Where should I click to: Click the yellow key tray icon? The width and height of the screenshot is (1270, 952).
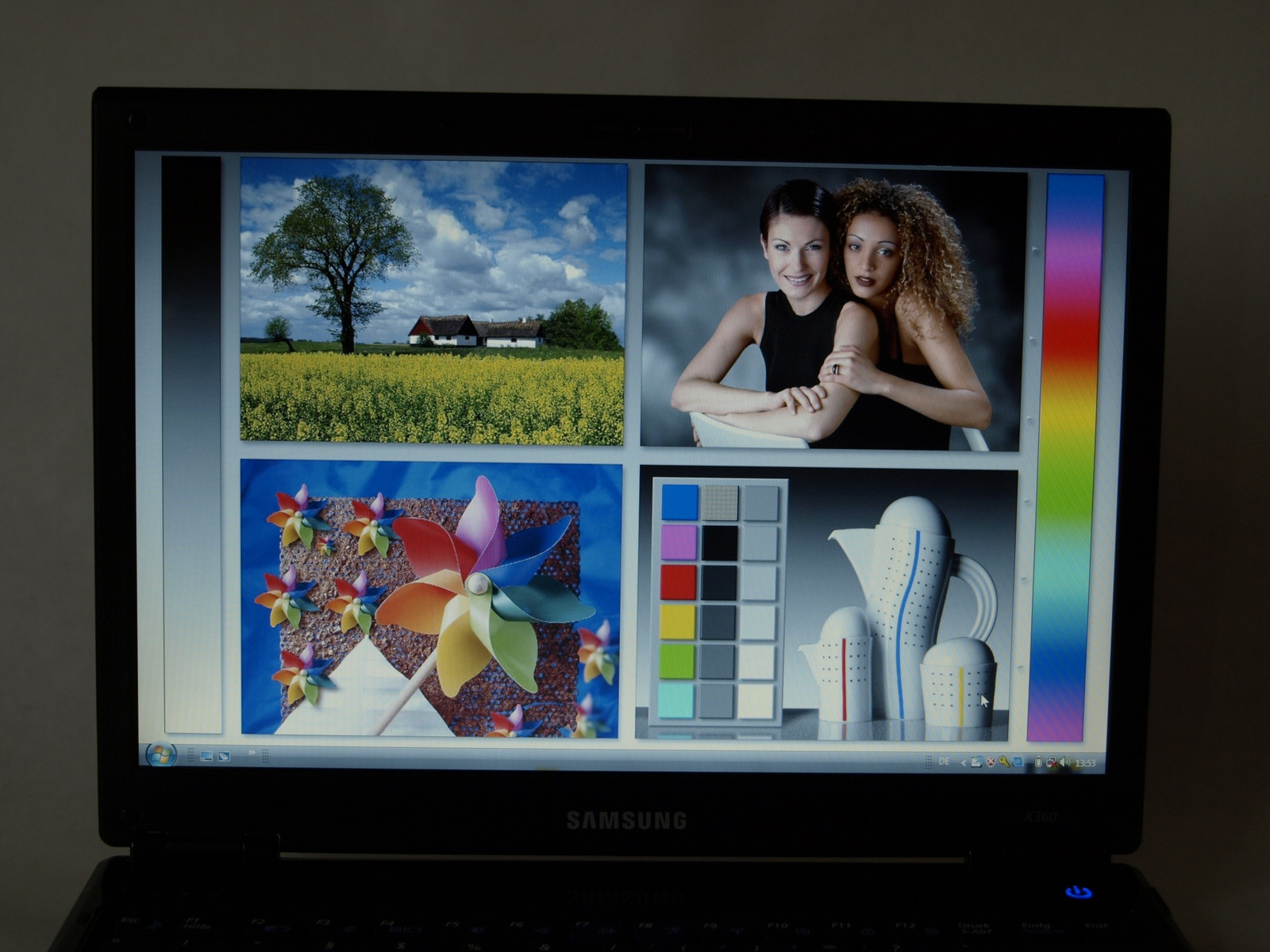(x=1004, y=762)
